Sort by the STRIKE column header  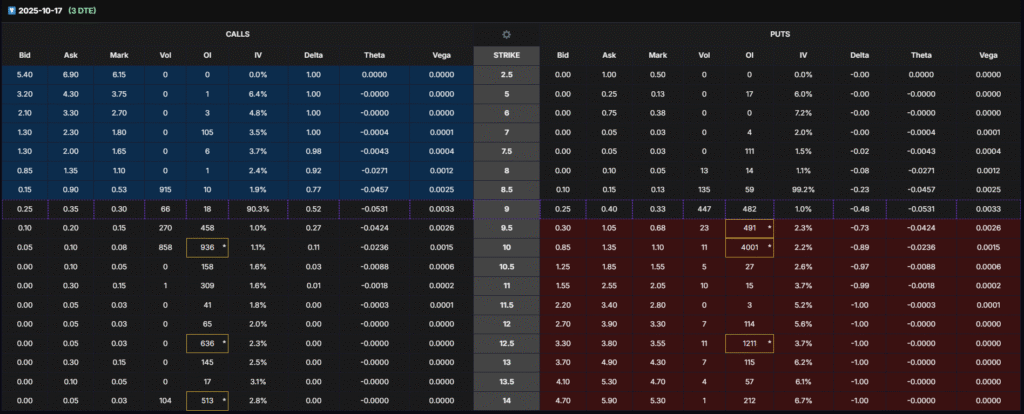[x=506, y=55]
